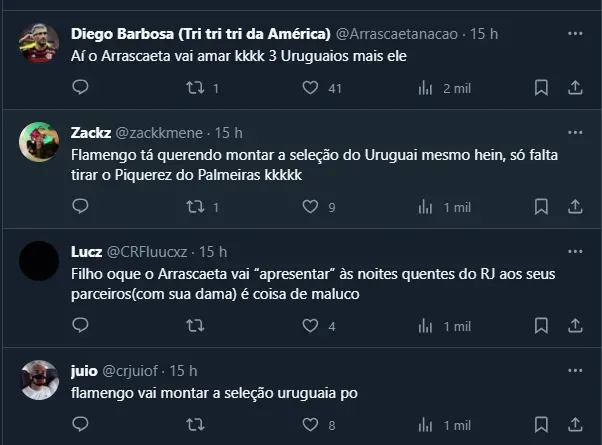This screenshot has height=445, width=602.
Task: Open more options on Lucz's tweet
Action: click(x=575, y=252)
